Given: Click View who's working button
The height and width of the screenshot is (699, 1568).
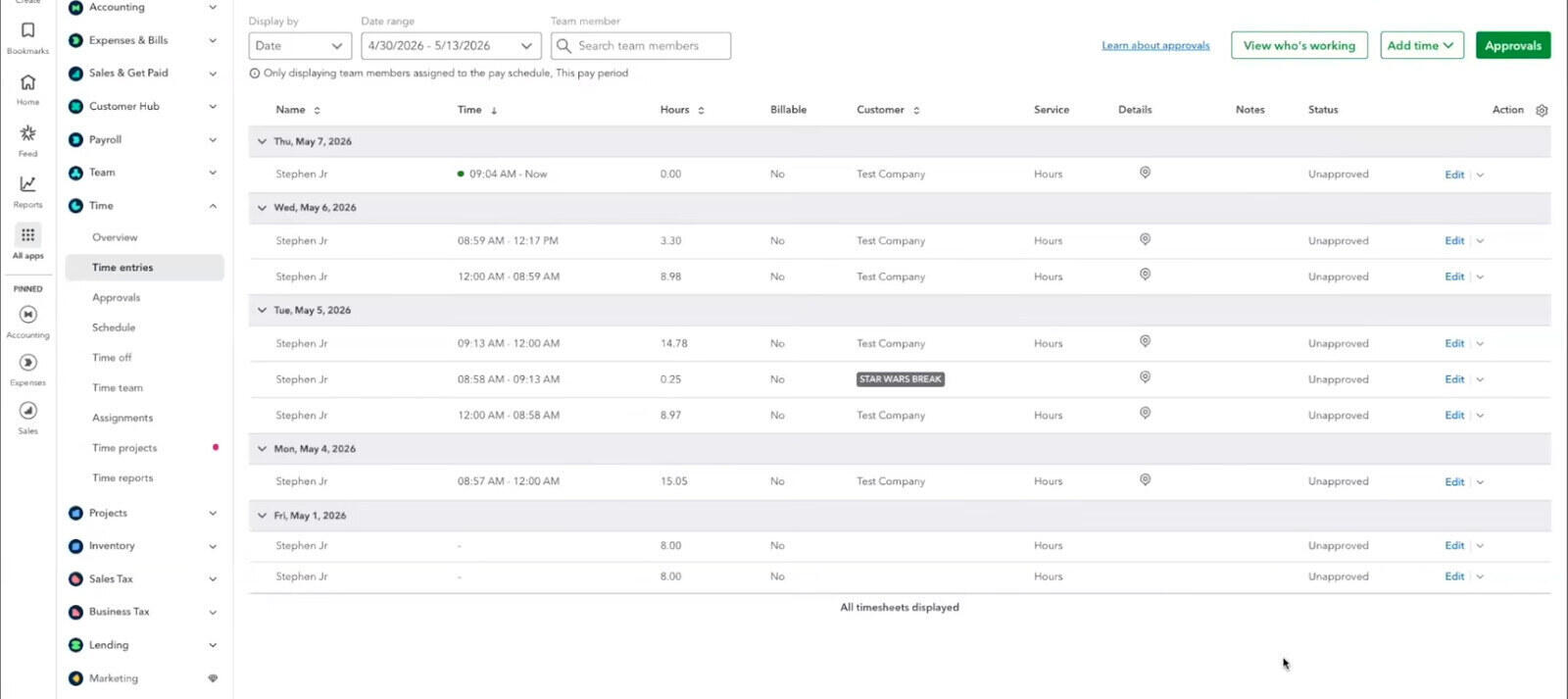Looking at the screenshot, I should [1299, 45].
